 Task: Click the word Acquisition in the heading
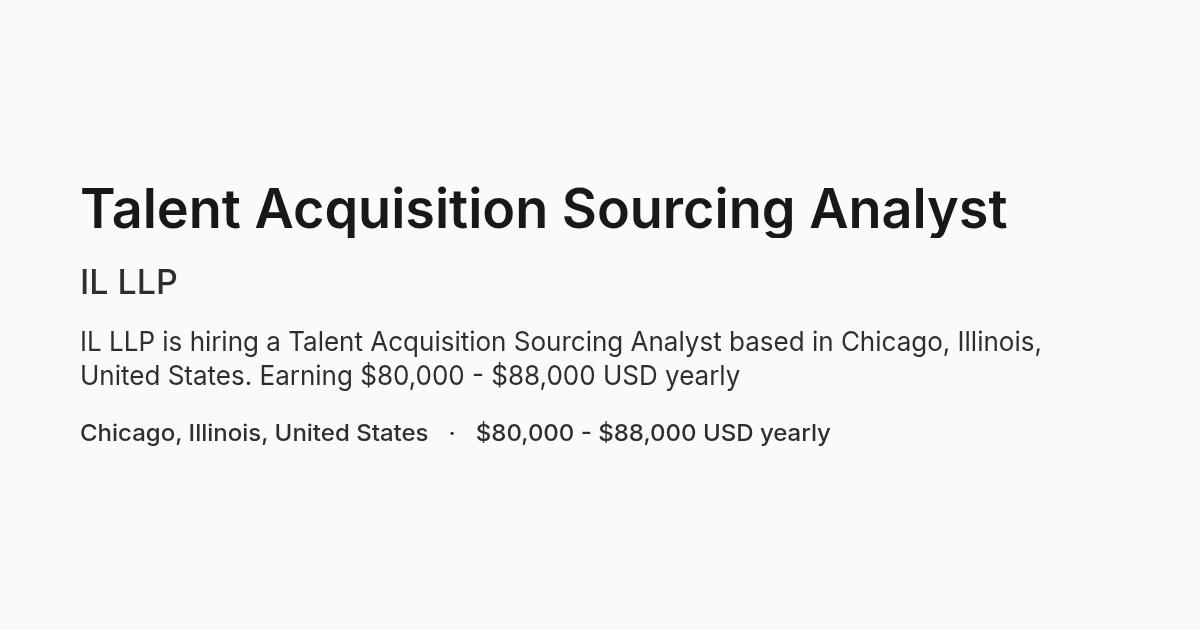coord(401,211)
